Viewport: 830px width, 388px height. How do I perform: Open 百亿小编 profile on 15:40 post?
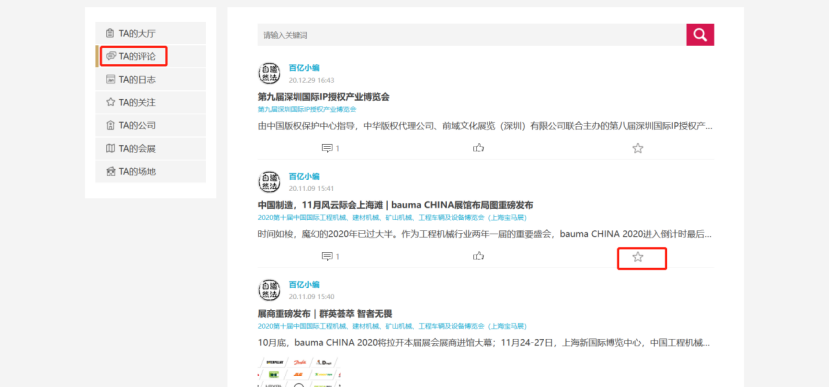click(x=304, y=284)
